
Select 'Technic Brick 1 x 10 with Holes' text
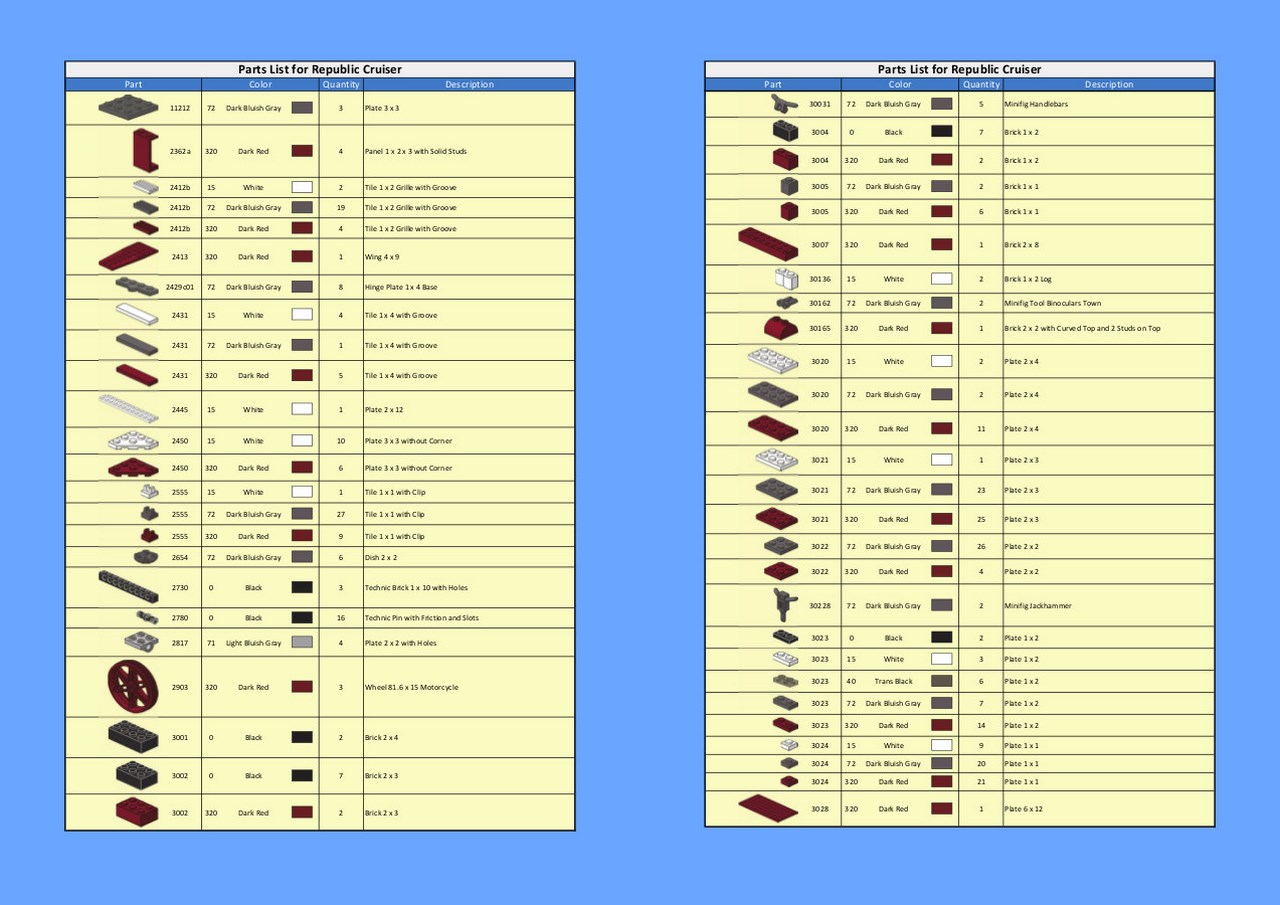tap(416, 587)
